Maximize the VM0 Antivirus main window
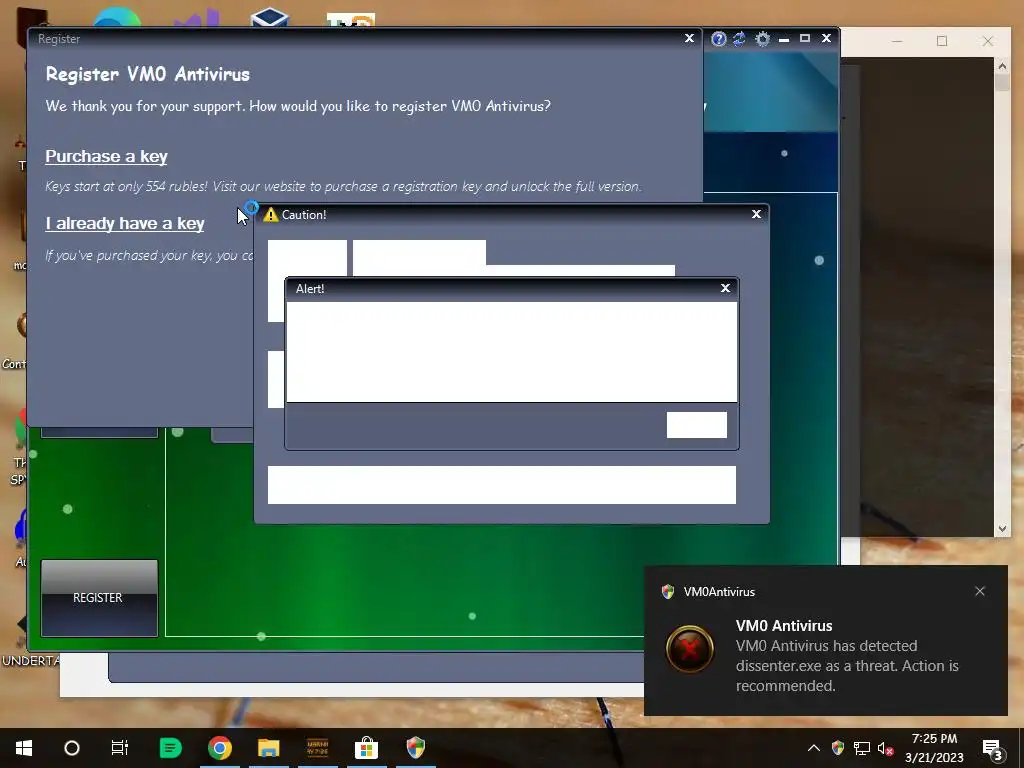The image size is (1024, 768). [805, 39]
